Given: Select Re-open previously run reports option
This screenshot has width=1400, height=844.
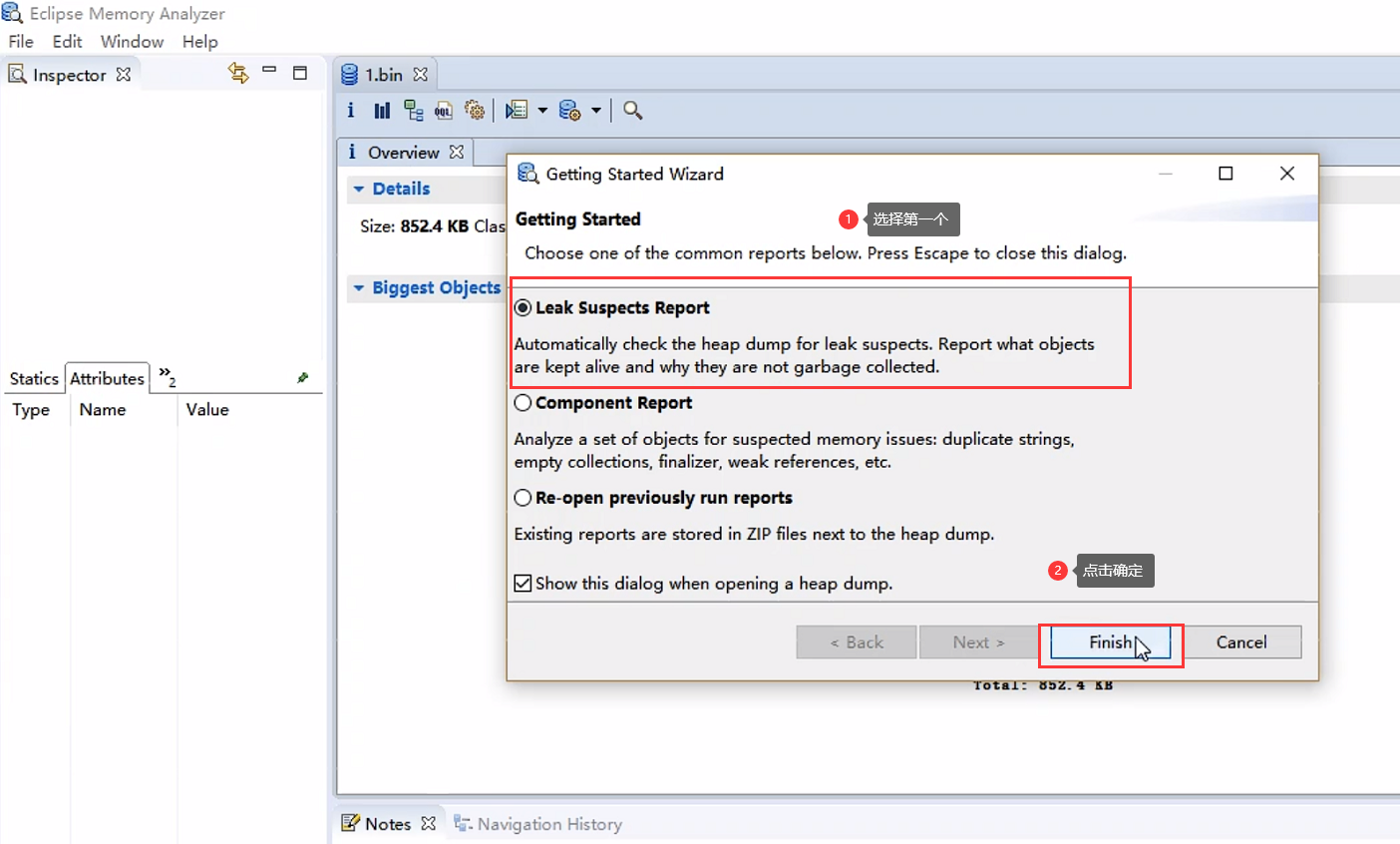Looking at the screenshot, I should point(523,498).
